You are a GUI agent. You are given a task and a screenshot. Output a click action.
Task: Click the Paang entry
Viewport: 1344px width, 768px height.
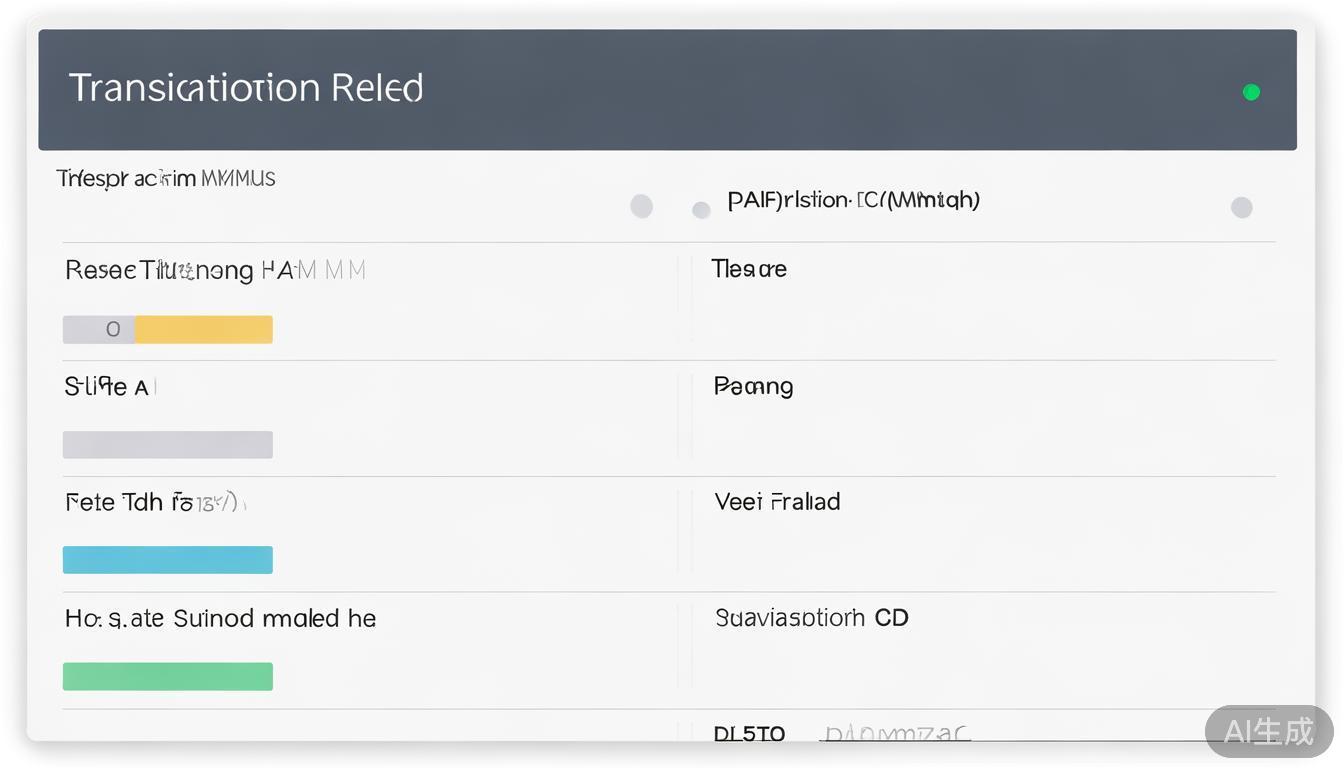point(754,386)
